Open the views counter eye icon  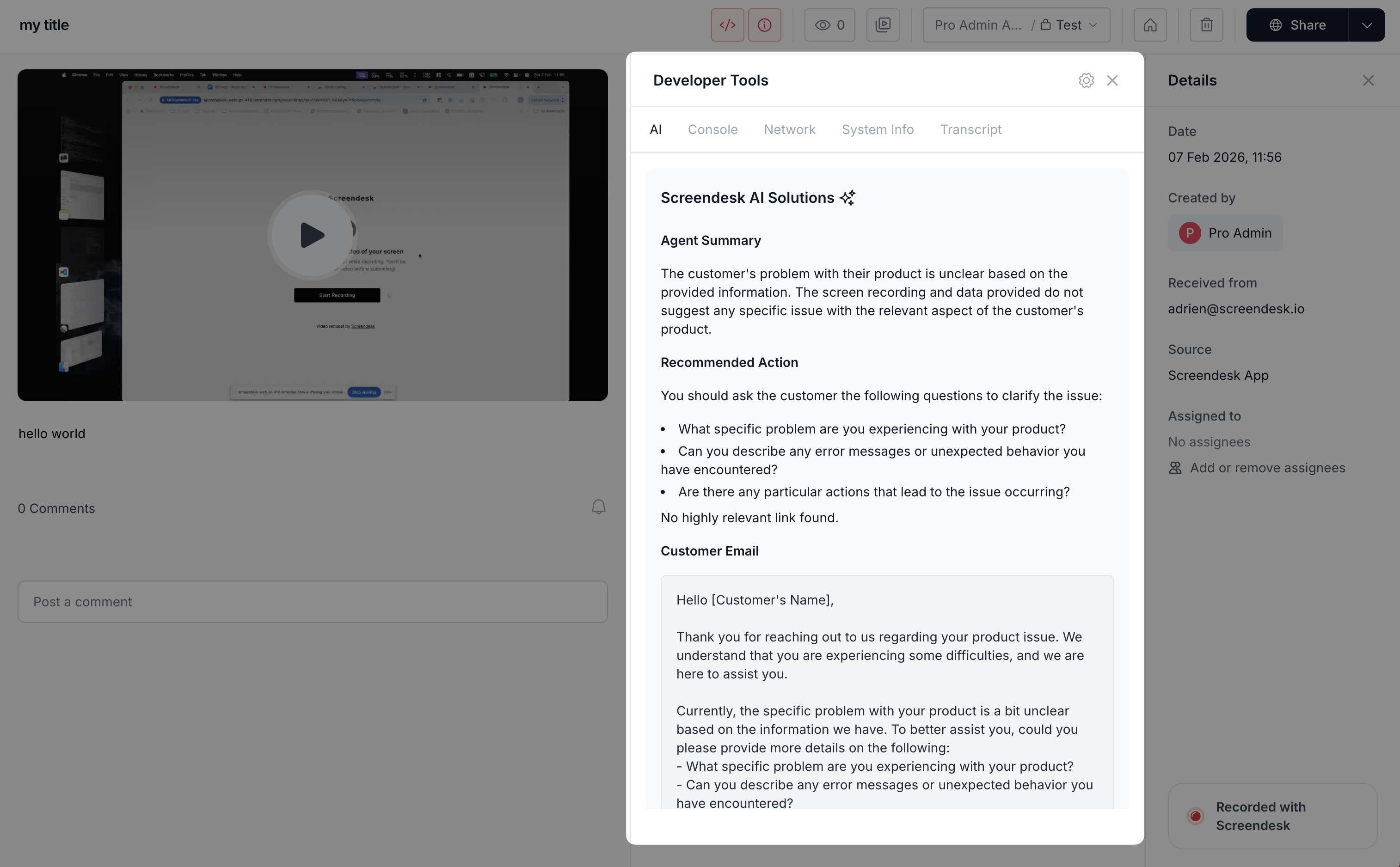pos(829,25)
